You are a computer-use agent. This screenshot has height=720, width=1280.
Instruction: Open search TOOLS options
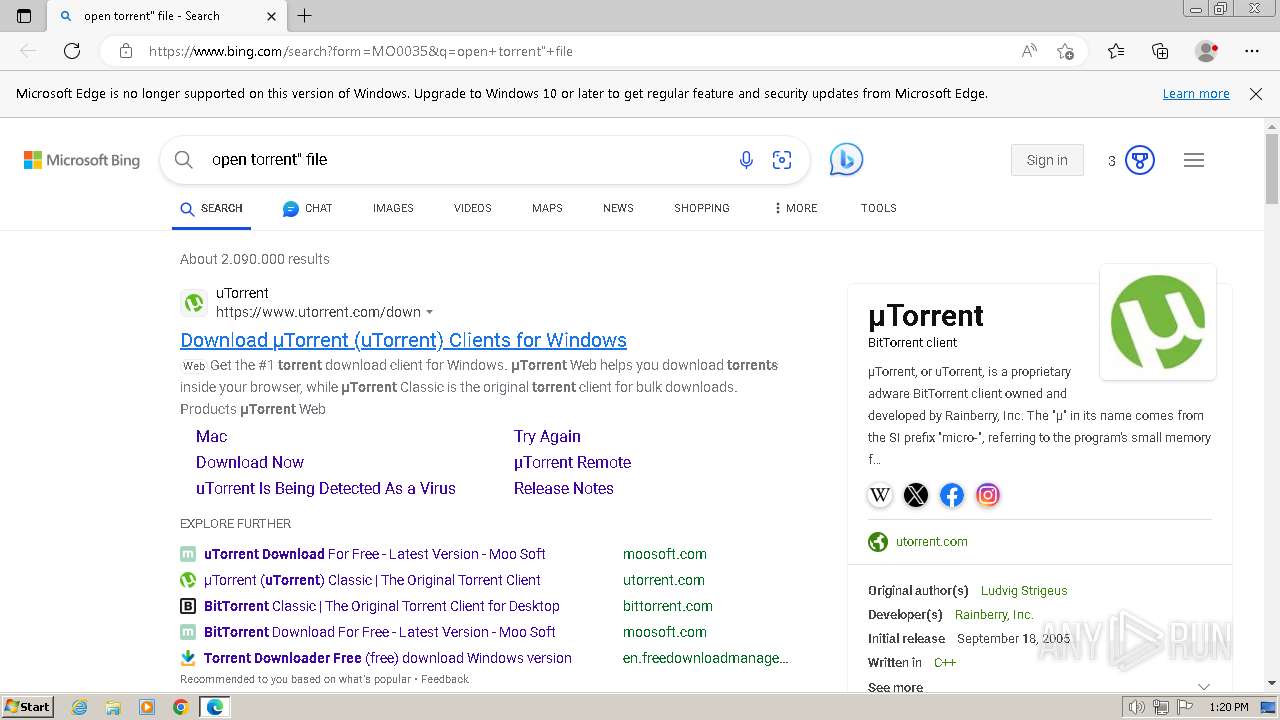[x=878, y=208]
